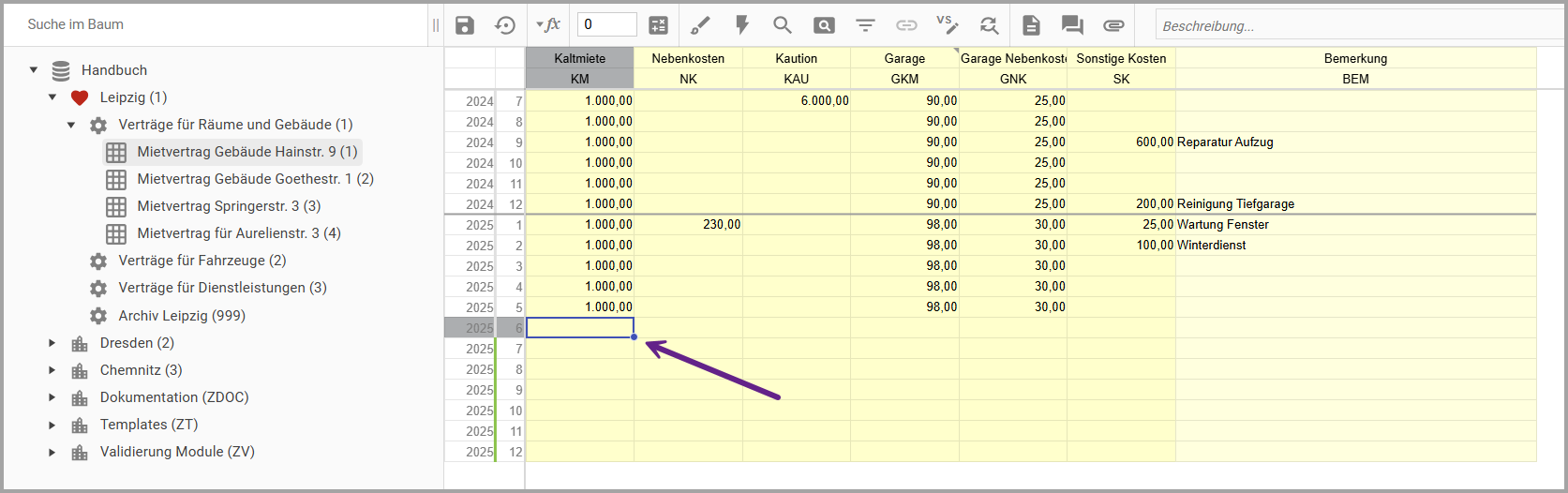The width and height of the screenshot is (1568, 493).
Task: Open Verträge für Fahrzeuge (2)
Action: [202, 261]
